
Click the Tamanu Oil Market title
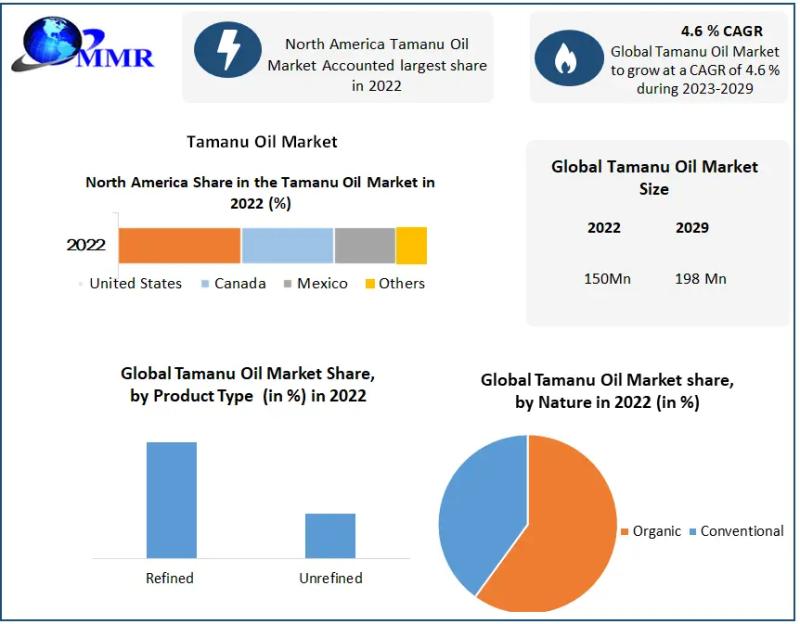262,142
